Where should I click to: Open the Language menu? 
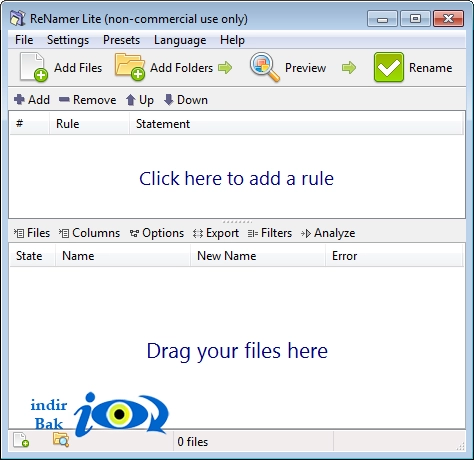point(180,40)
